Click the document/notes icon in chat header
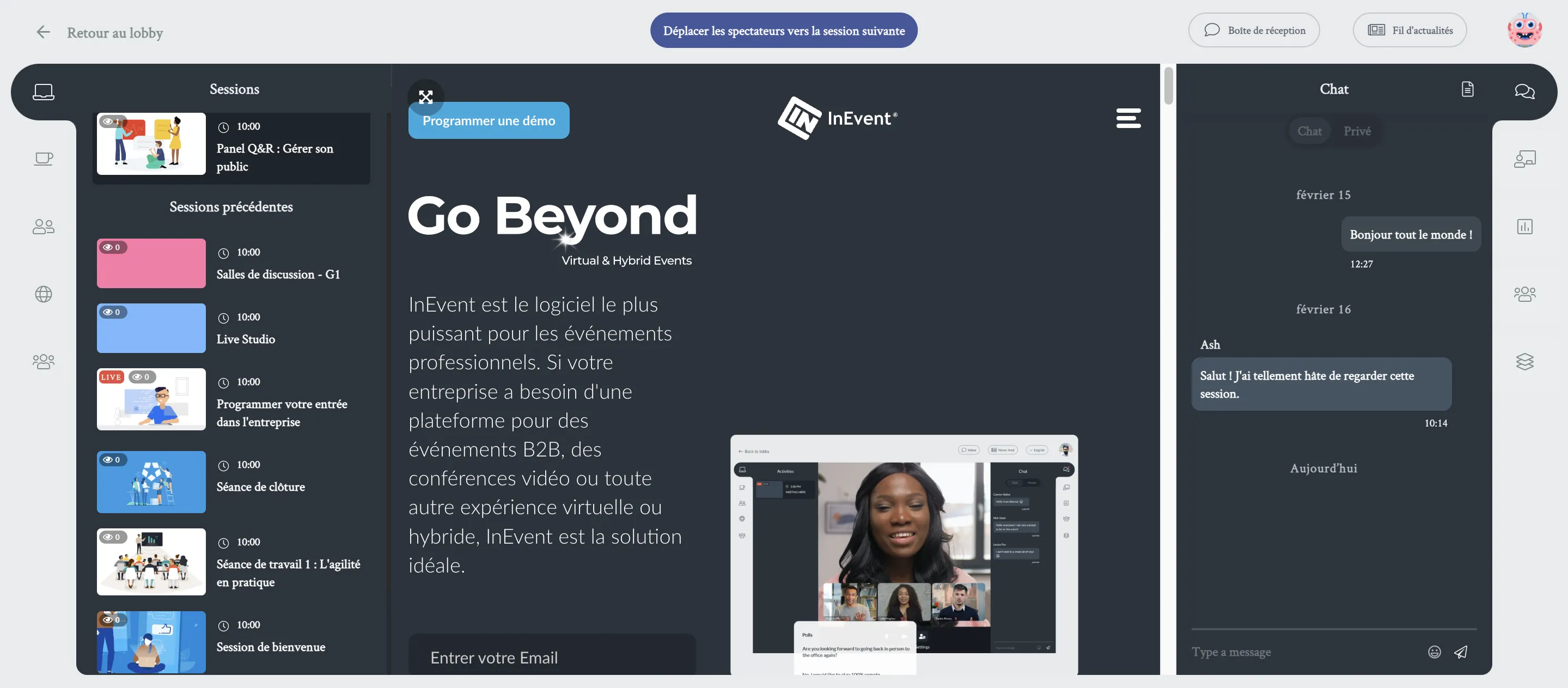 coord(1467,91)
